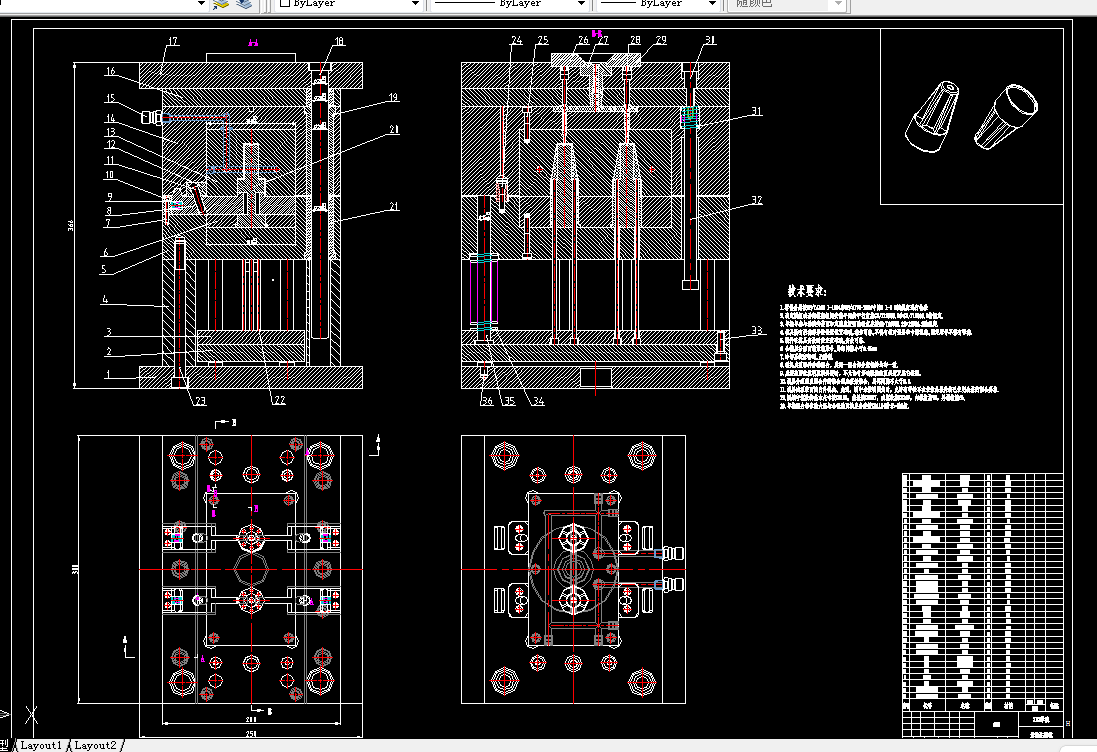Switch to the Layout2 tab
This screenshot has width=1097, height=752.
(x=95, y=746)
